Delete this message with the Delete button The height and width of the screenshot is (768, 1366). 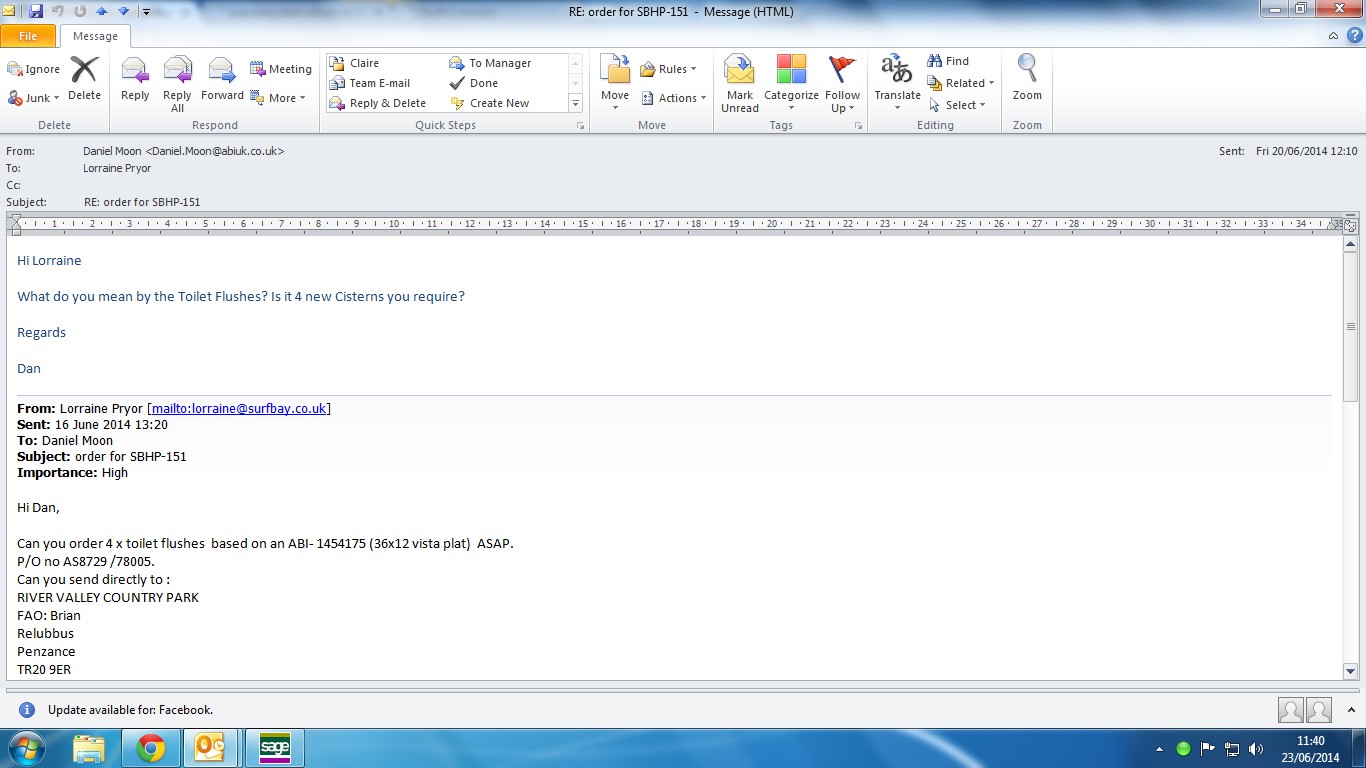click(84, 79)
